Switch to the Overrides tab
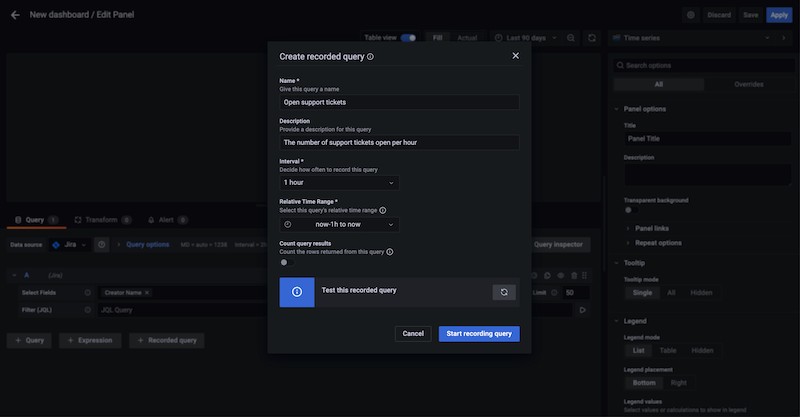 pyautogui.click(x=749, y=85)
